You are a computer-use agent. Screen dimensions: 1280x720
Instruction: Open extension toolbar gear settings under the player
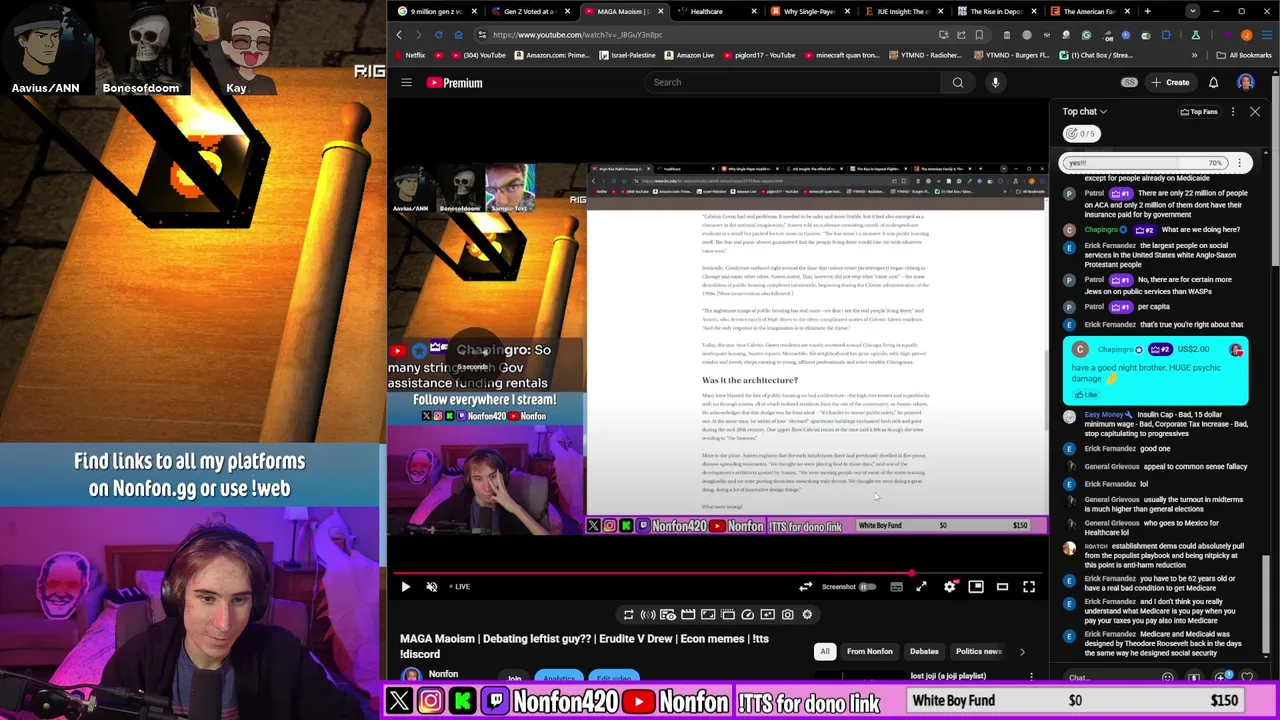807,615
